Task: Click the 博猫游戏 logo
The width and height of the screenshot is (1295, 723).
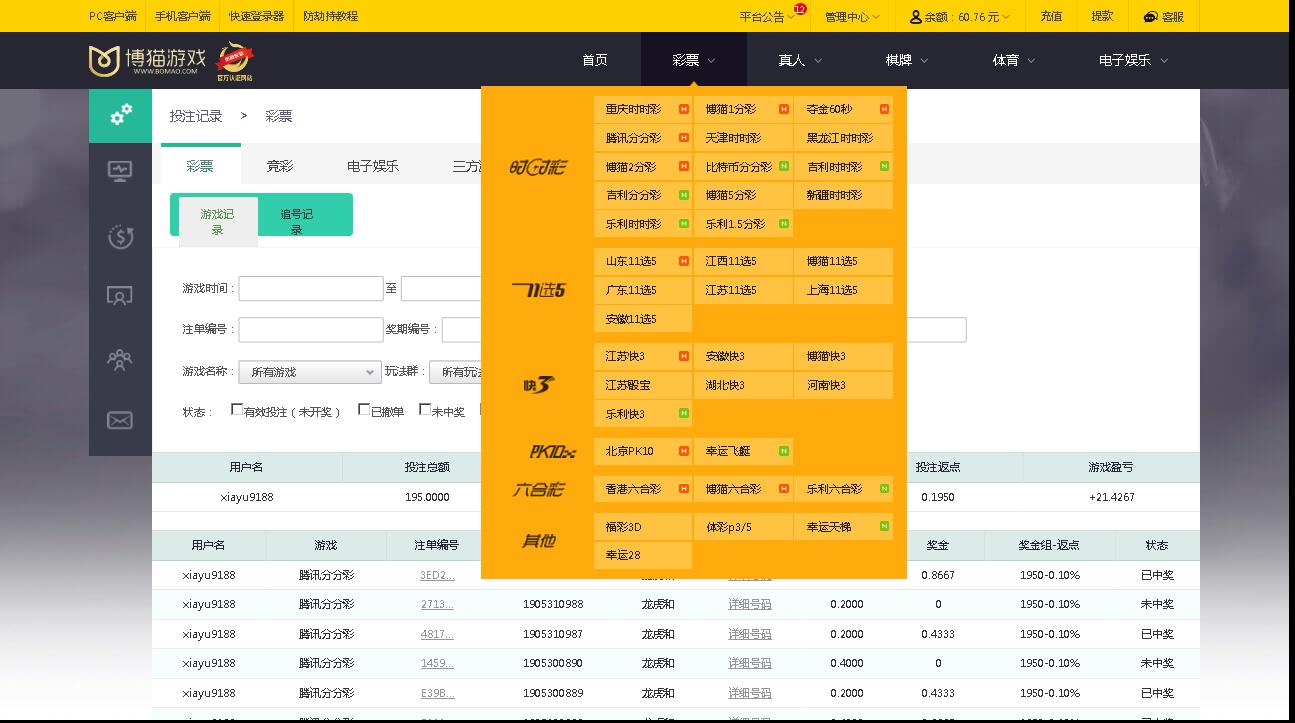Action: [147, 61]
